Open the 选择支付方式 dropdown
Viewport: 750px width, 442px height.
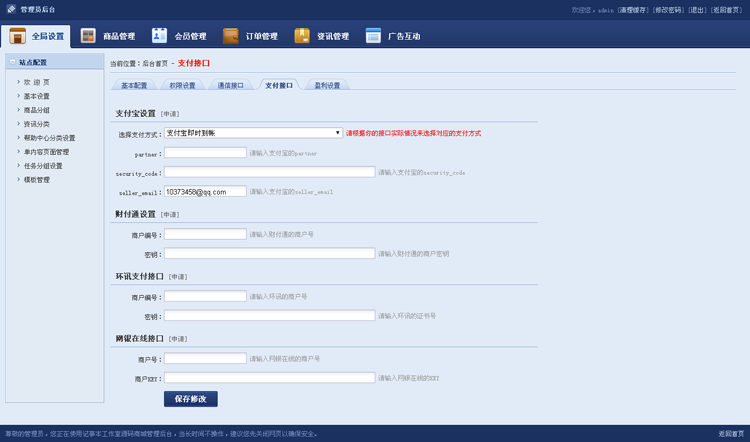click(x=253, y=133)
